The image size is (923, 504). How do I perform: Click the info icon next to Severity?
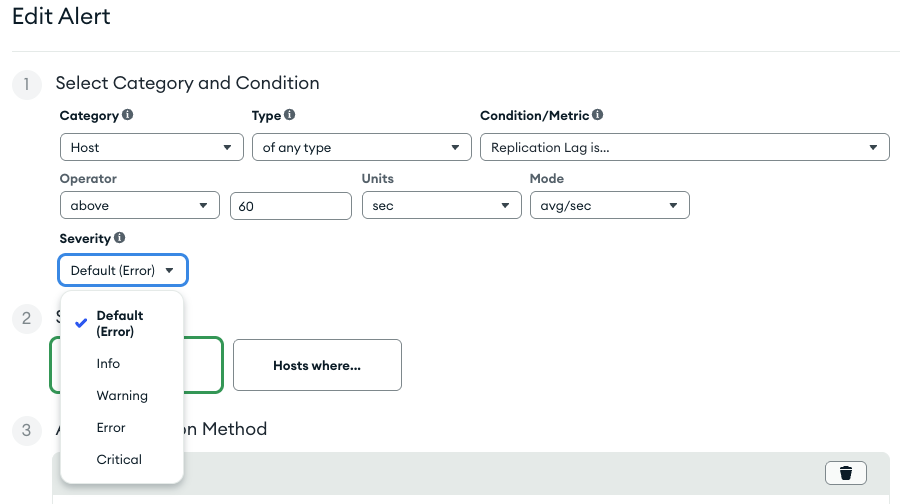point(120,238)
